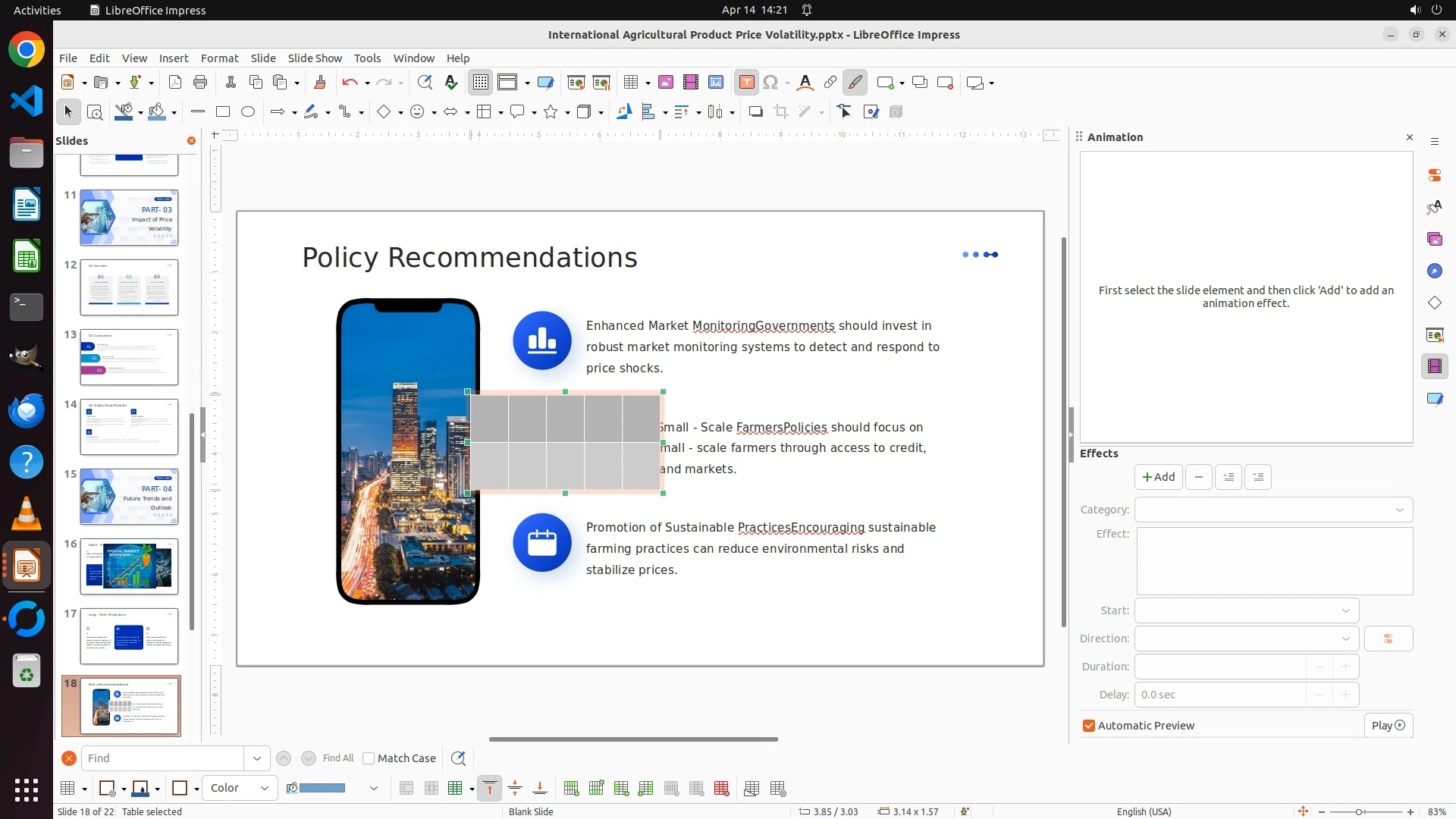The width and height of the screenshot is (1456, 819).
Task: Enable the Match Case checkbox
Action: [369, 758]
